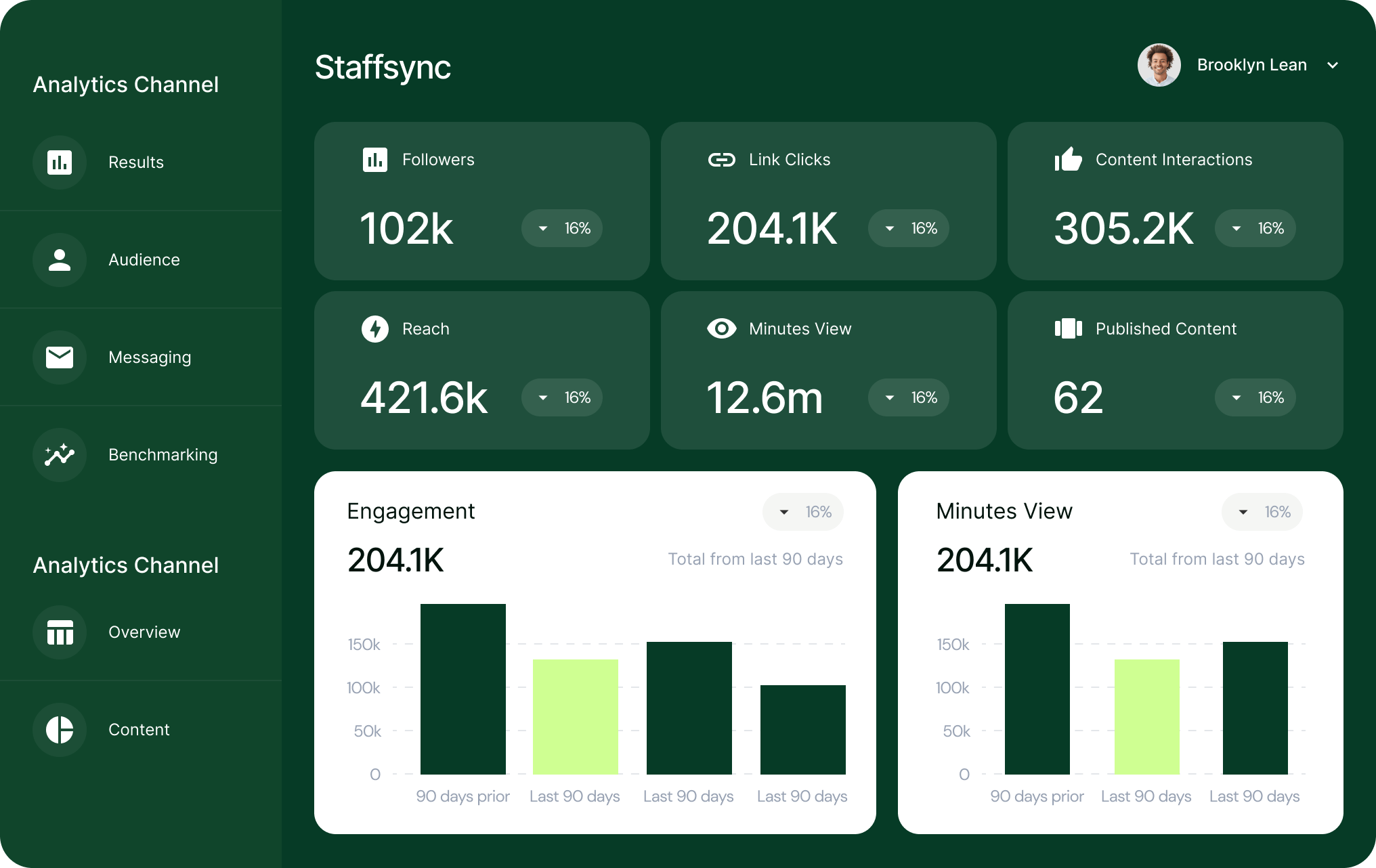Click the Content Interactions thumbs-up icon

pyautogui.click(x=1068, y=160)
